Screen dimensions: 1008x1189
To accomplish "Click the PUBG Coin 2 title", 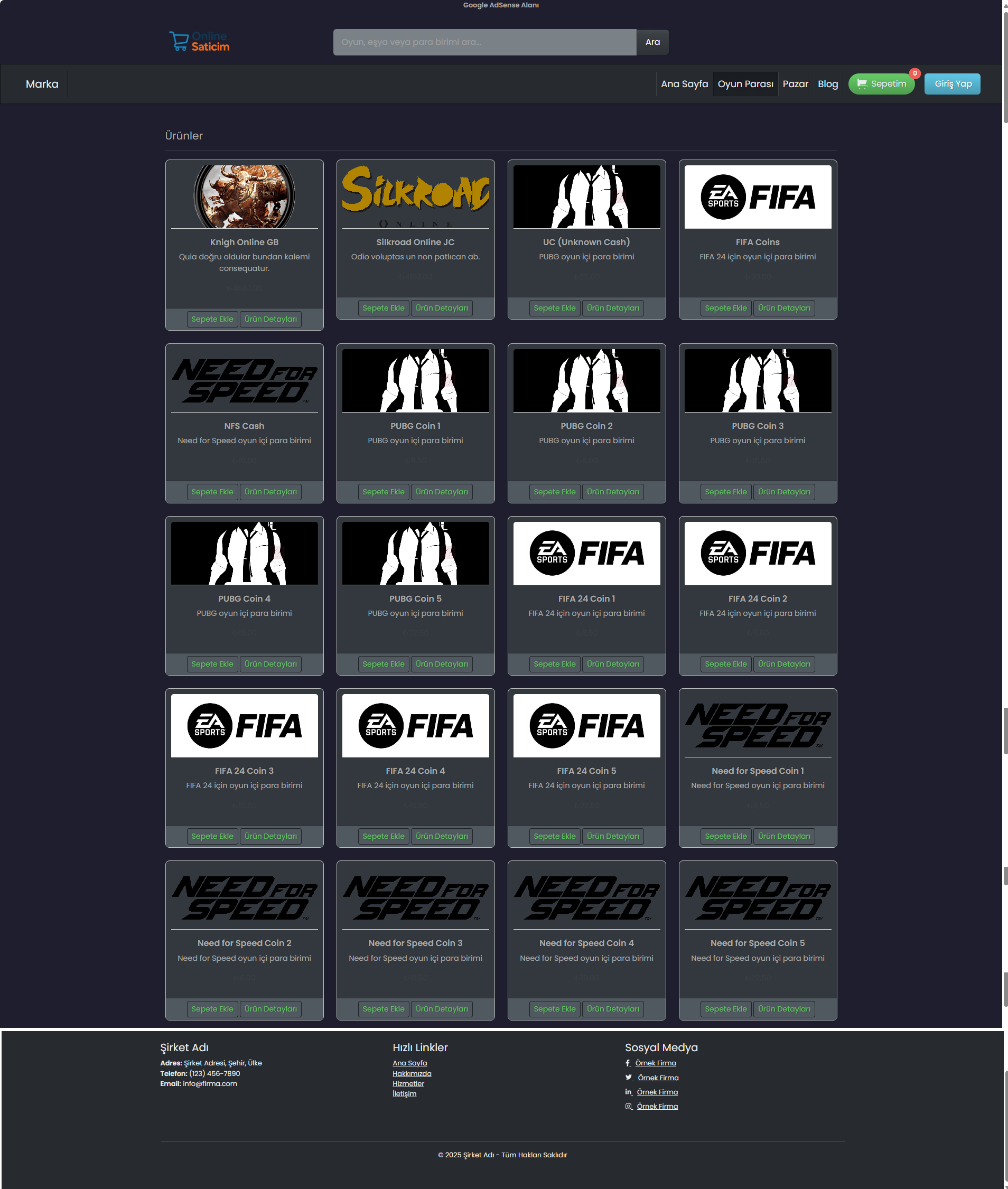I will click(x=587, y=426).
